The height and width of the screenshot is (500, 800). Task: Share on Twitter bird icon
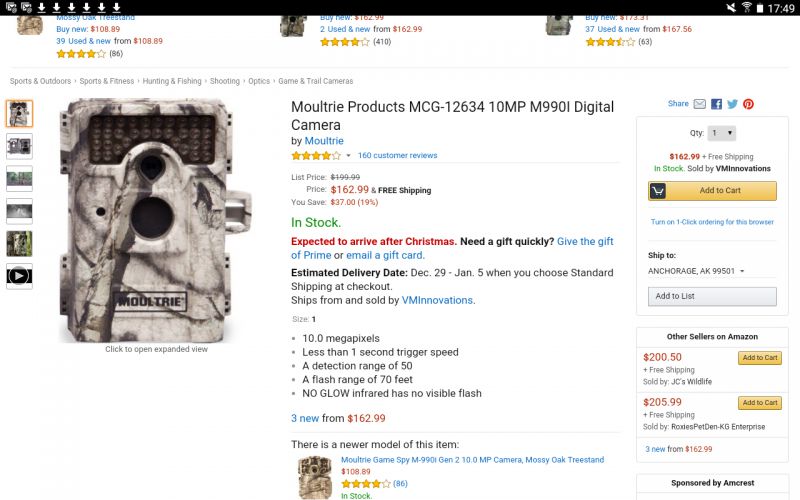[x=733, y=104]
